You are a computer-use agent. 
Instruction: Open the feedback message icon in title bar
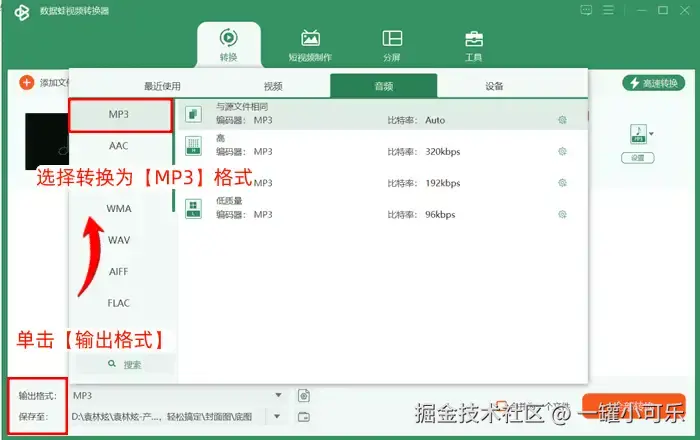click(586, 10)
